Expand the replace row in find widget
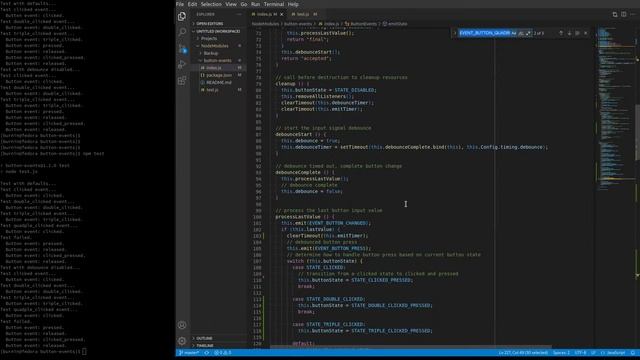This screenshot has width=640, height=360. coord(455,33)
